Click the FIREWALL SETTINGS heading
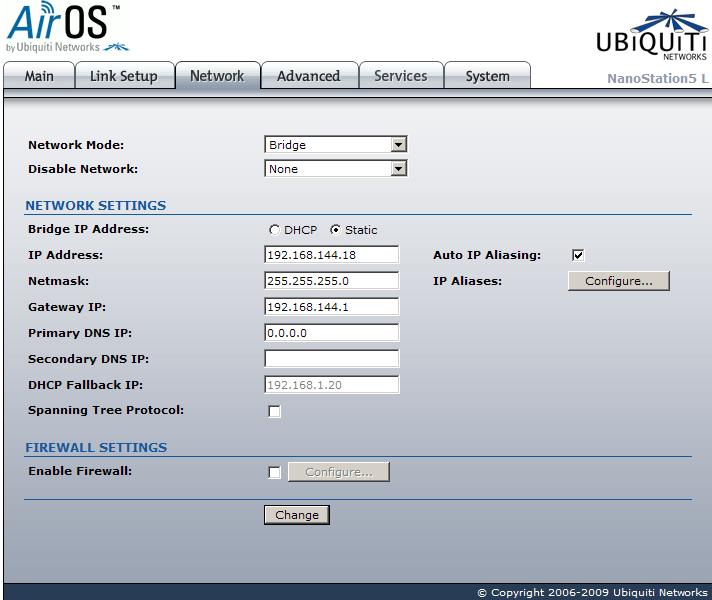Image resolution: width=712 pixels, height=600 pixels. pyautogui.click(x=96, y=448)
